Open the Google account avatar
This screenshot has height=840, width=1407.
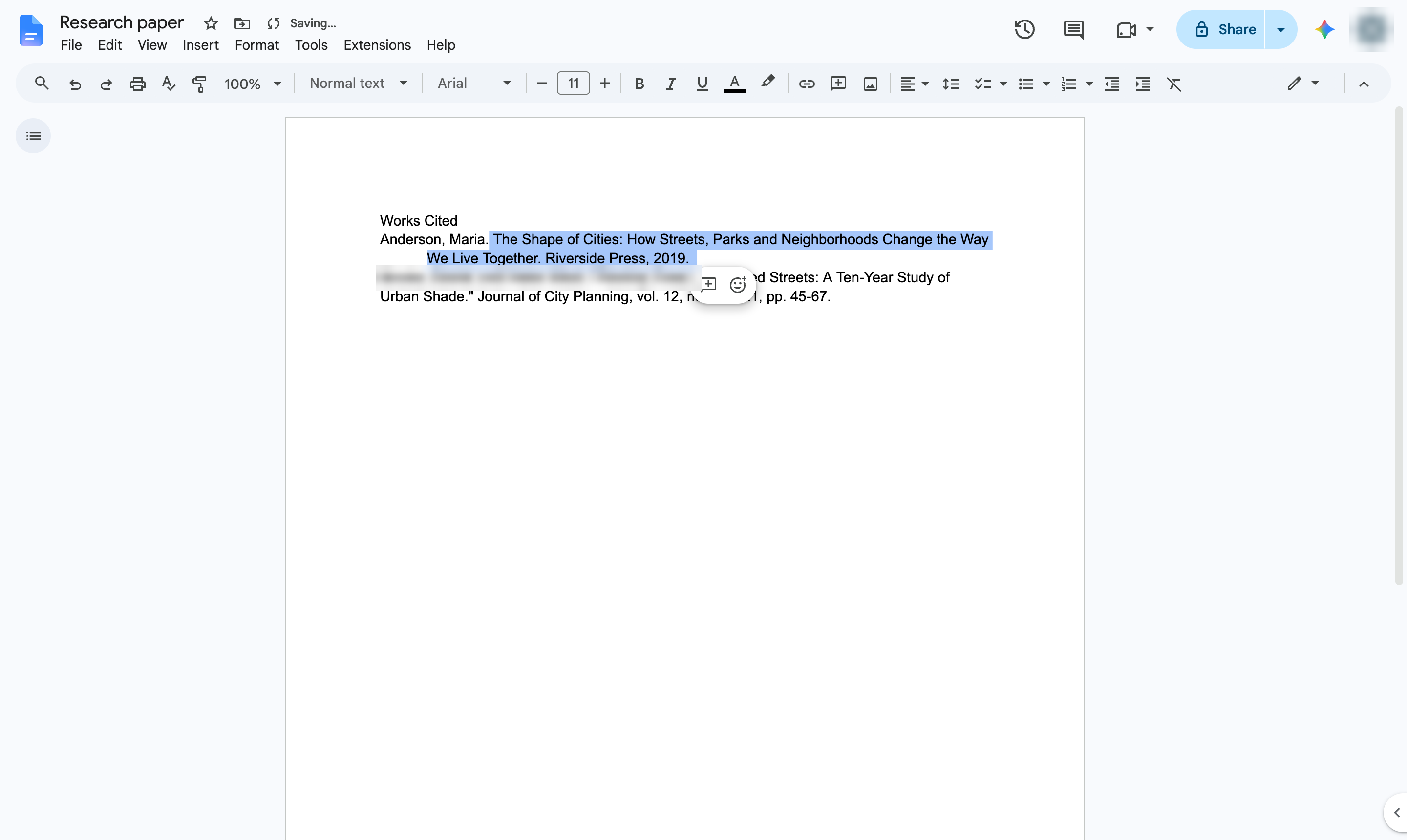coord(1371,29)
